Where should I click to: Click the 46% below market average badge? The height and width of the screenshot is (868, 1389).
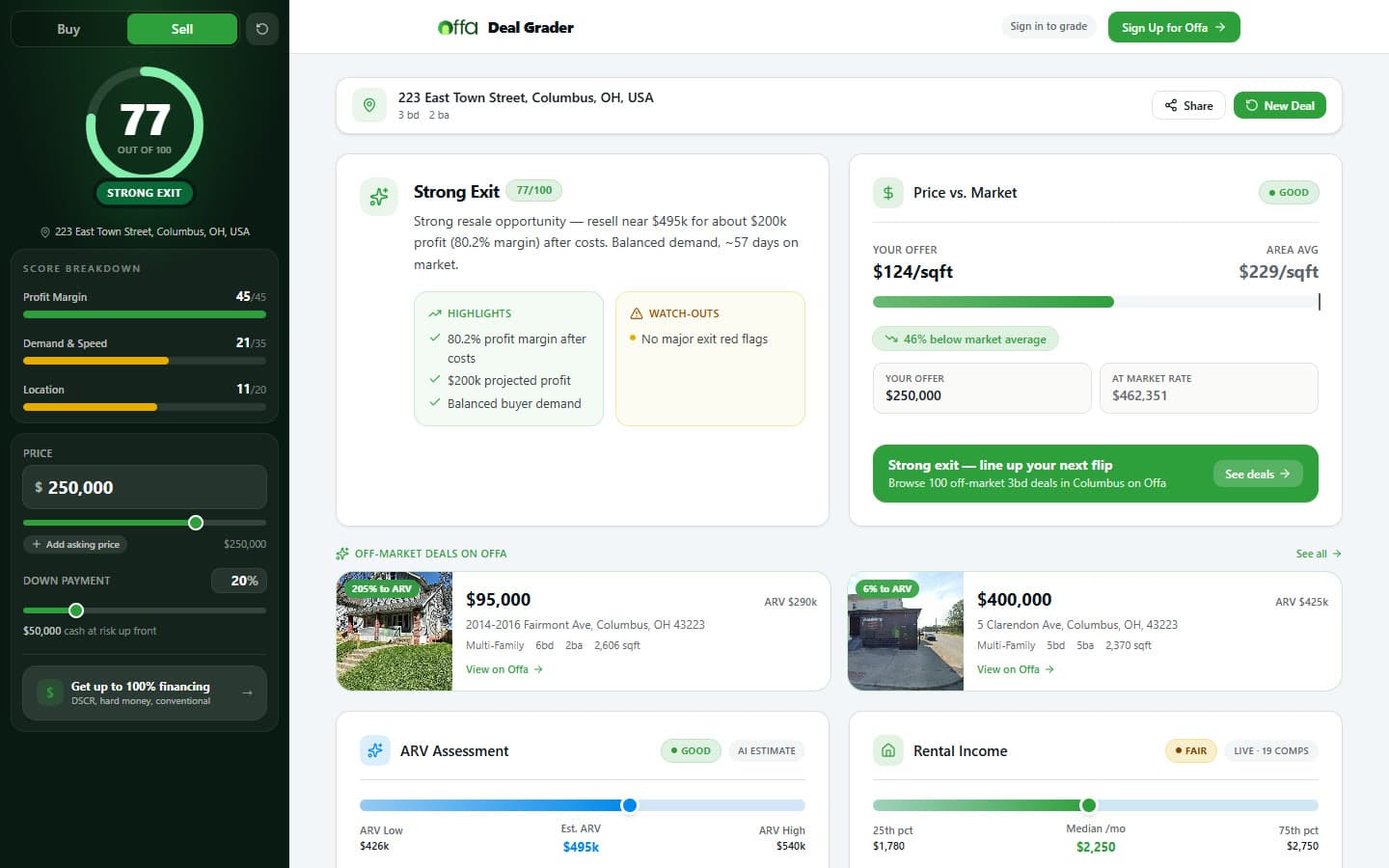[966, 339]
